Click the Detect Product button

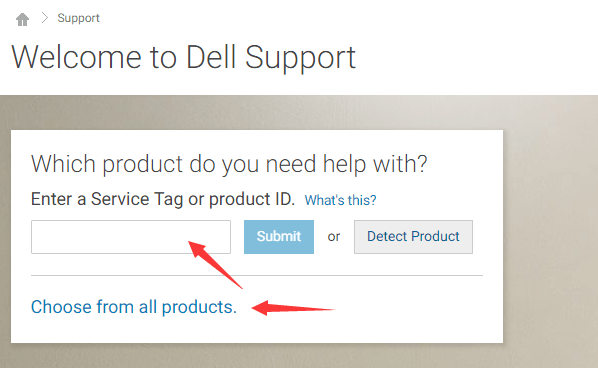click(x=413, y=237)
